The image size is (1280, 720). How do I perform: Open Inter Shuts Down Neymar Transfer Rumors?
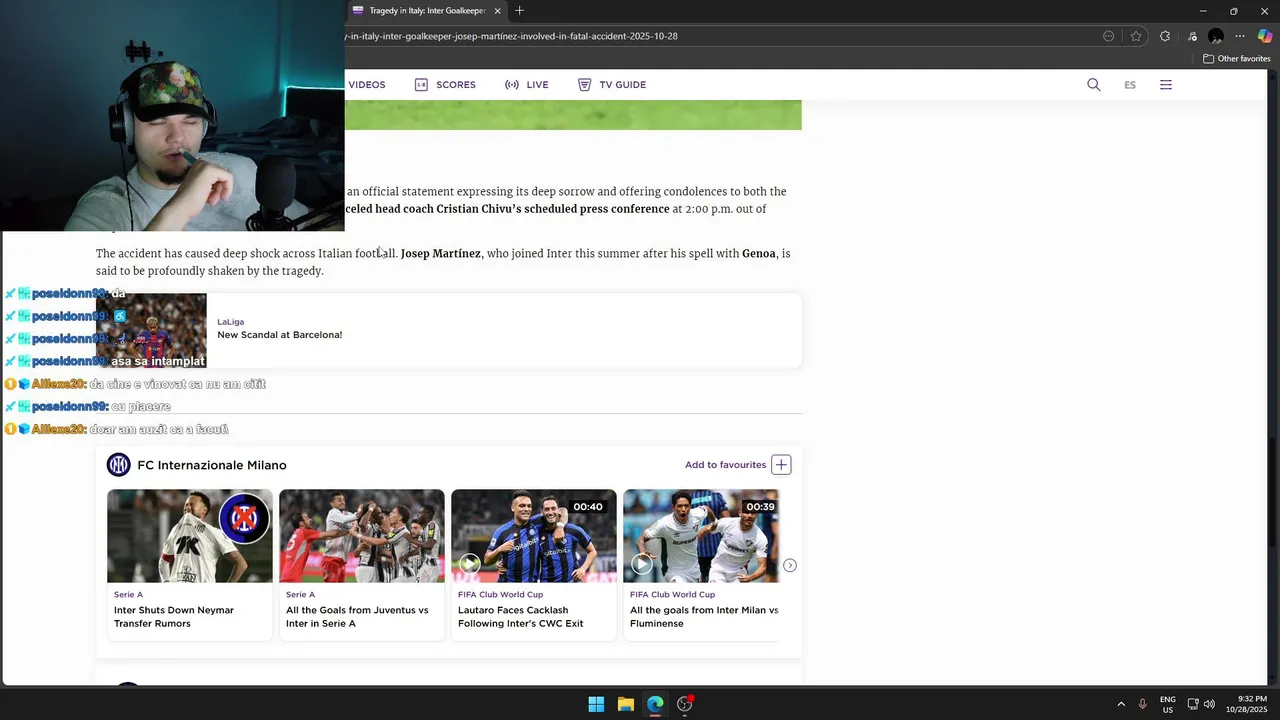pyautogui.click(x=174, y=617)
